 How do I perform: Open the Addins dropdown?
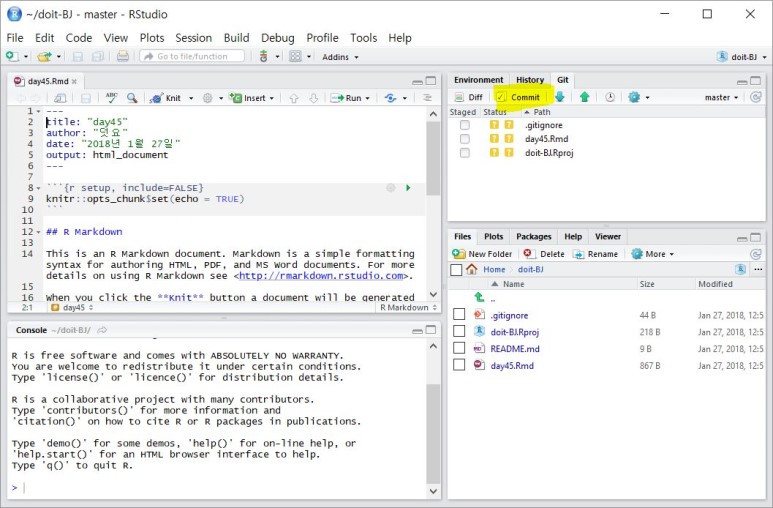click(340, 57)
